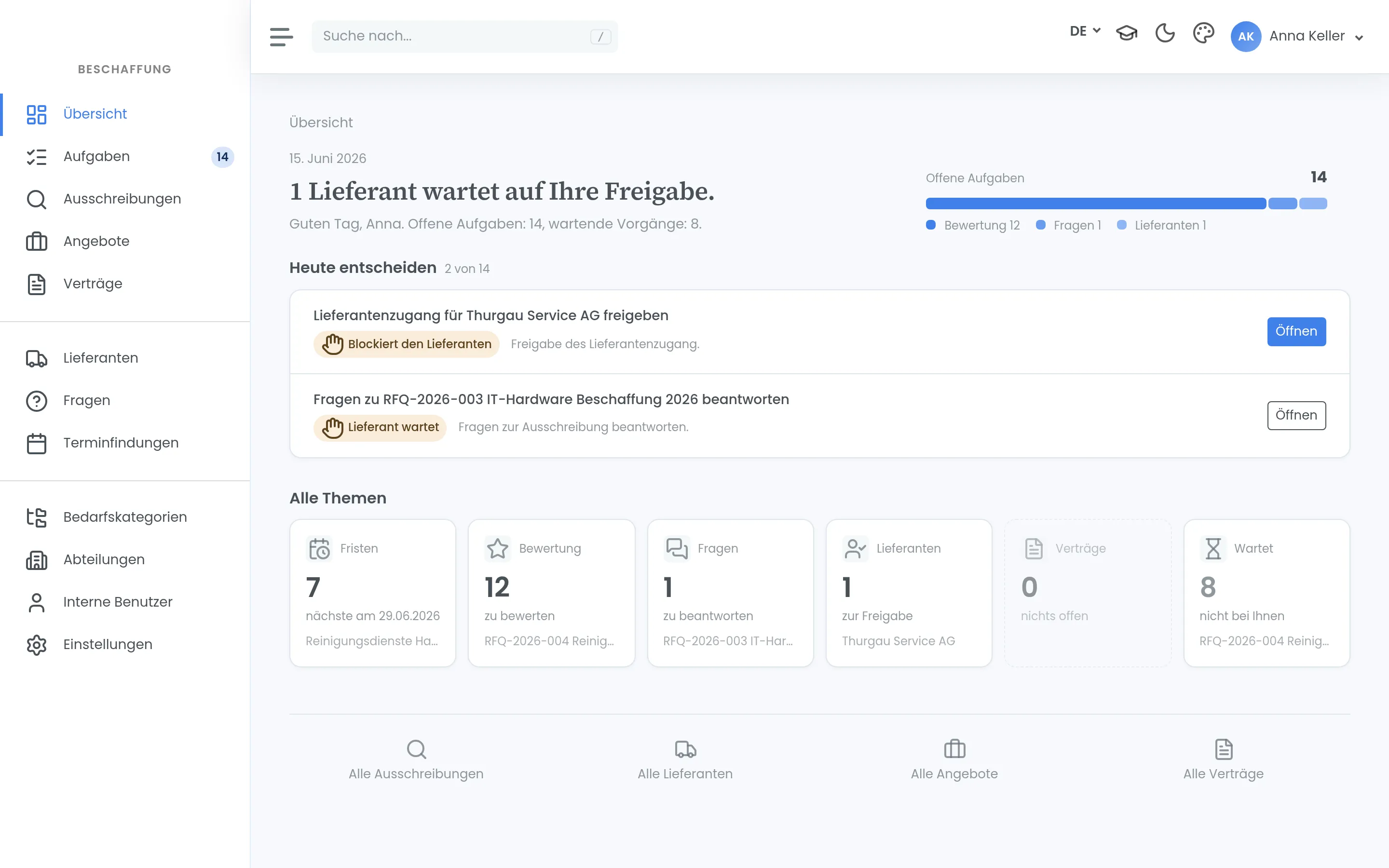Click the Bewertung star icon
Image resolution: width=1389 pixels, height=868 pixels.
[x=498, y=548]
